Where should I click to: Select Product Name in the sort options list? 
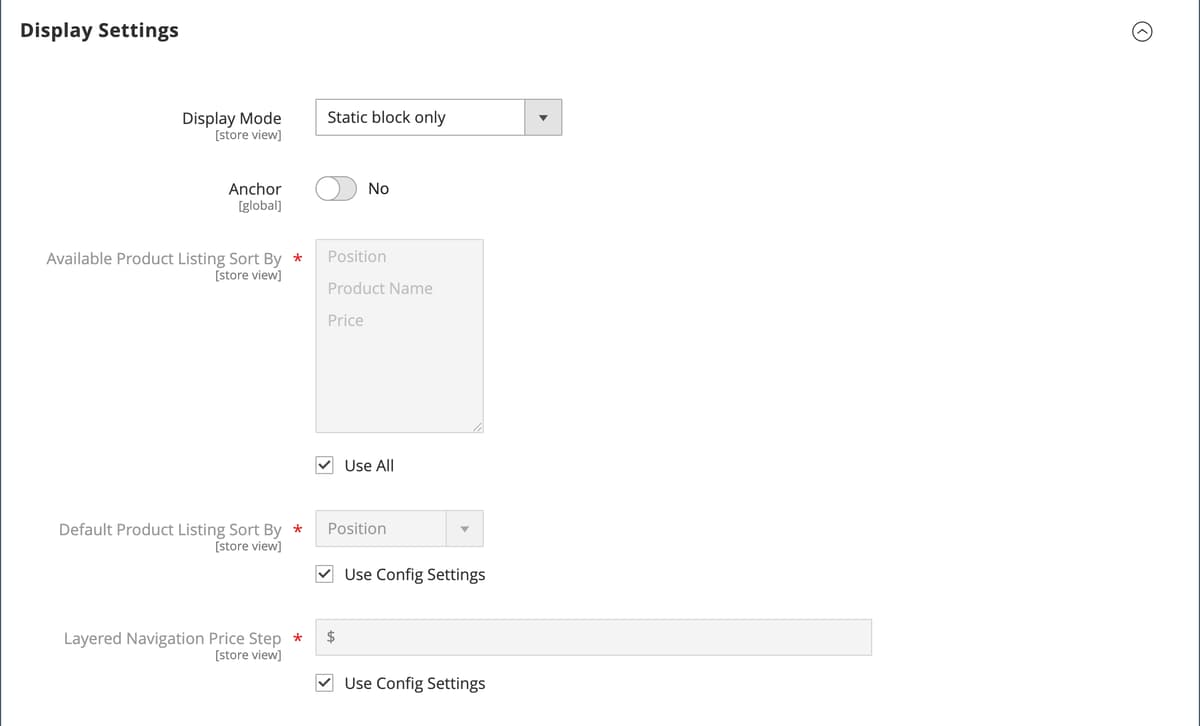tap(380, 288)
